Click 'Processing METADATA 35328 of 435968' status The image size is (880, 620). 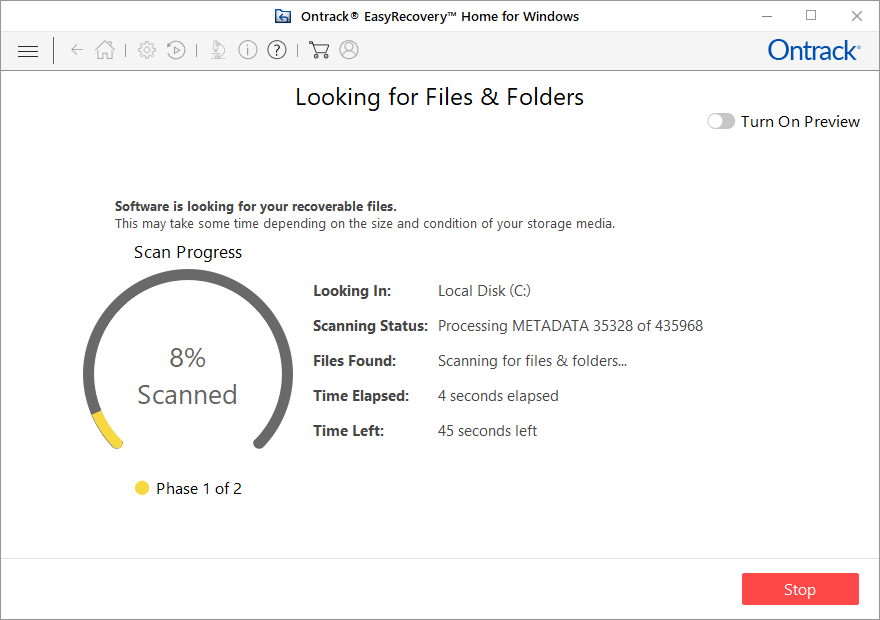(x=570, y=326)
